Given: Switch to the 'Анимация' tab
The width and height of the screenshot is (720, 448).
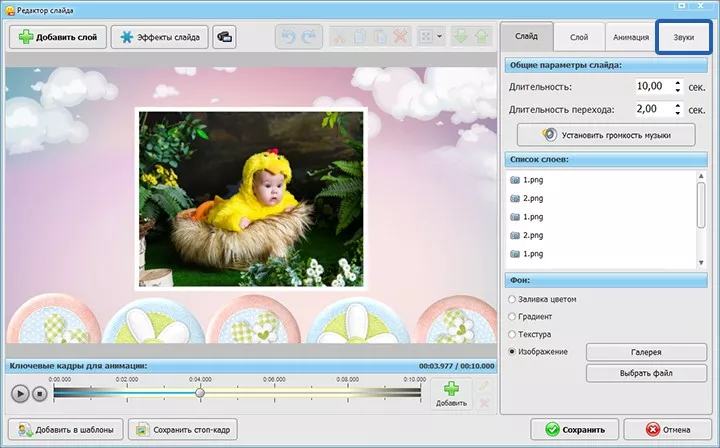Looking at the screenshot, I should [x=630, y=37].
